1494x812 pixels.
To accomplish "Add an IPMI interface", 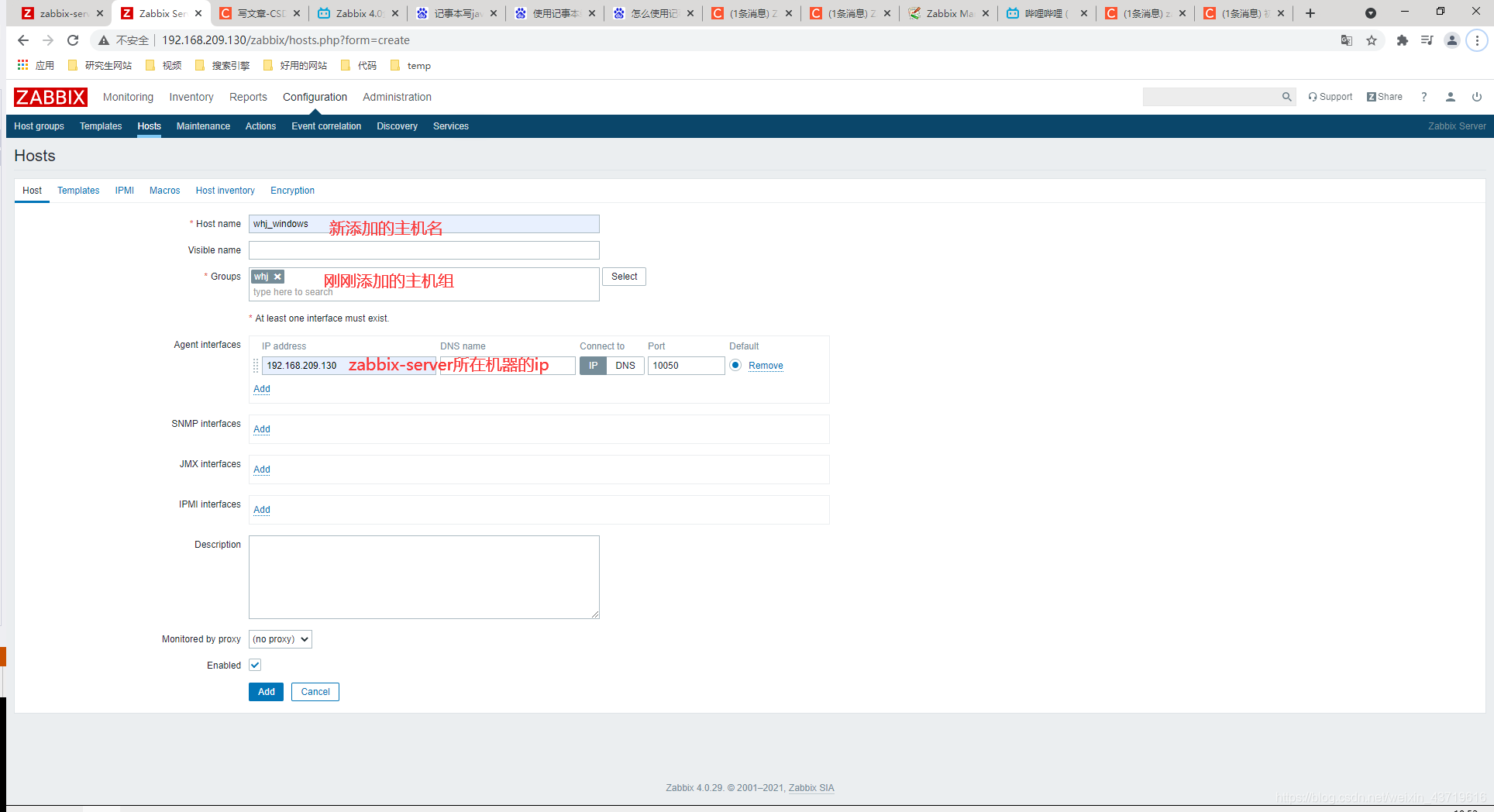I will coord(262,510).
